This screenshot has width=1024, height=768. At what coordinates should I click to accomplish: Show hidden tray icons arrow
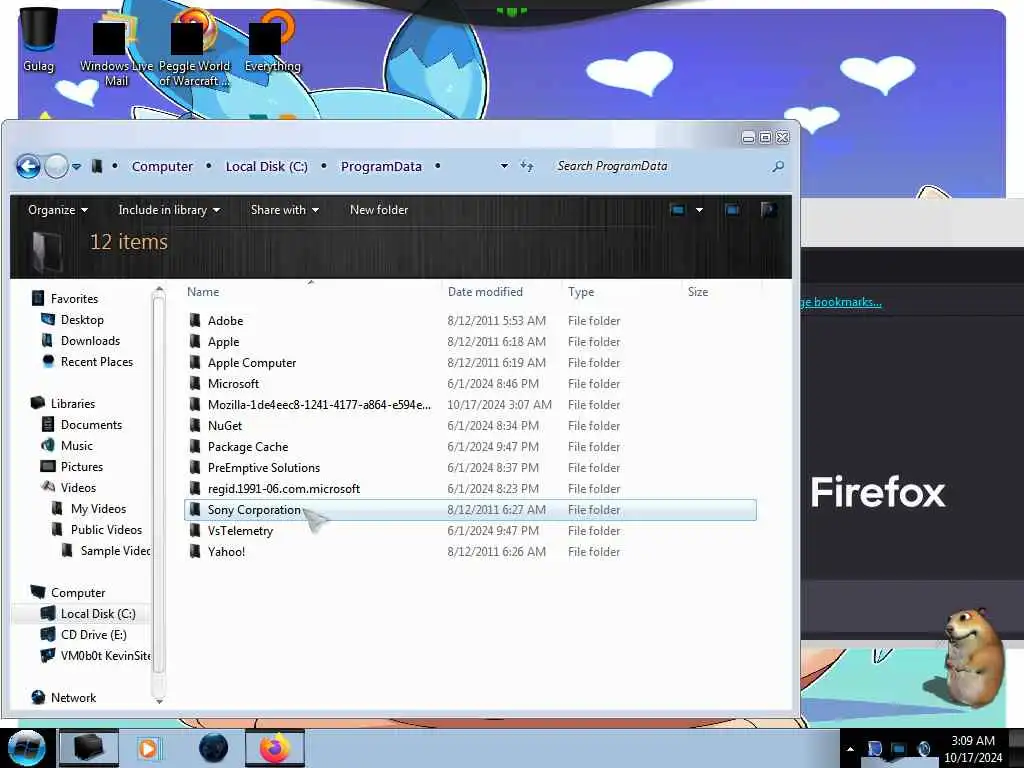(x=850, y=749)
